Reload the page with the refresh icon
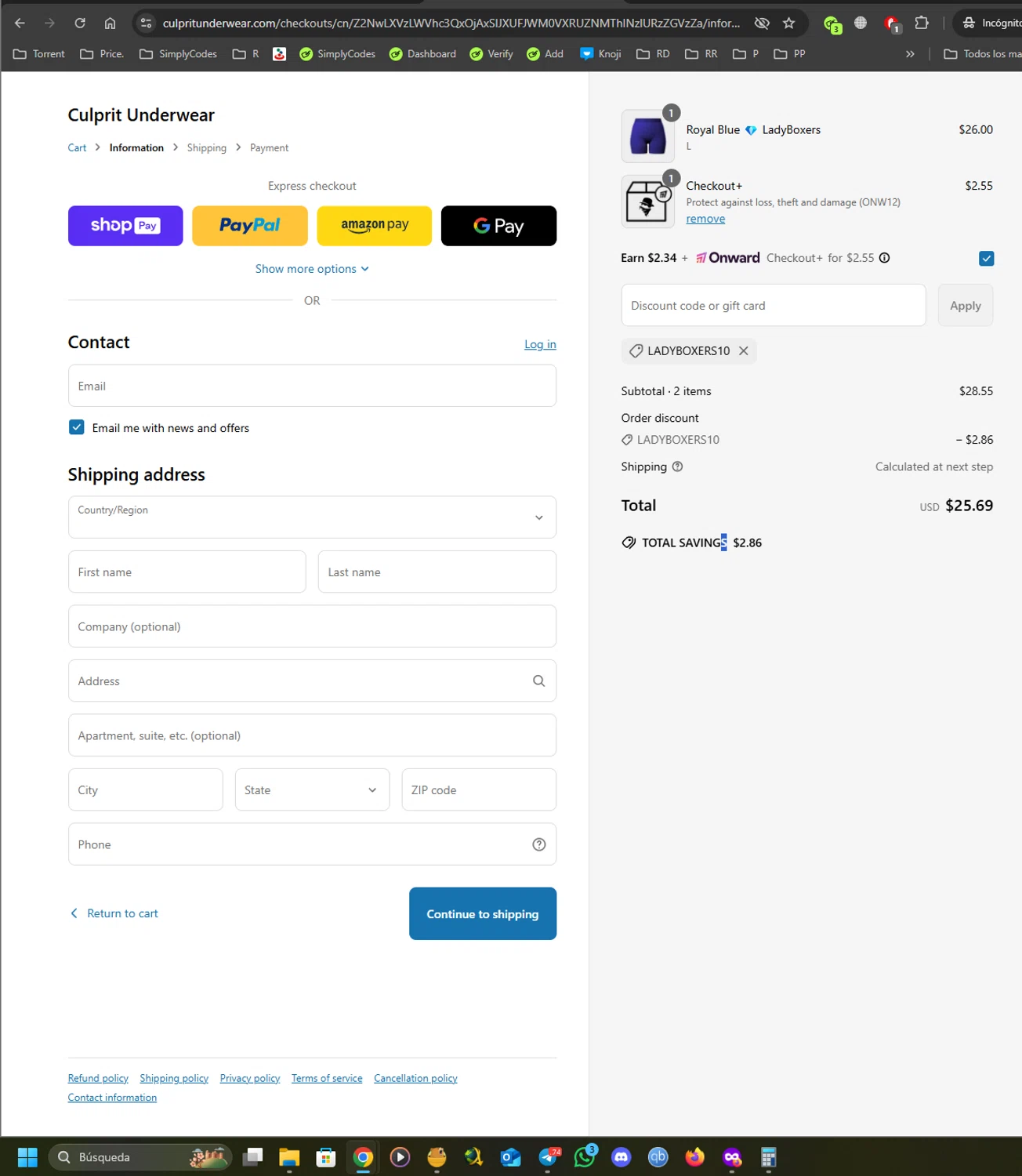Viewport: 1022px width, 1176px height. click(80, 23)
